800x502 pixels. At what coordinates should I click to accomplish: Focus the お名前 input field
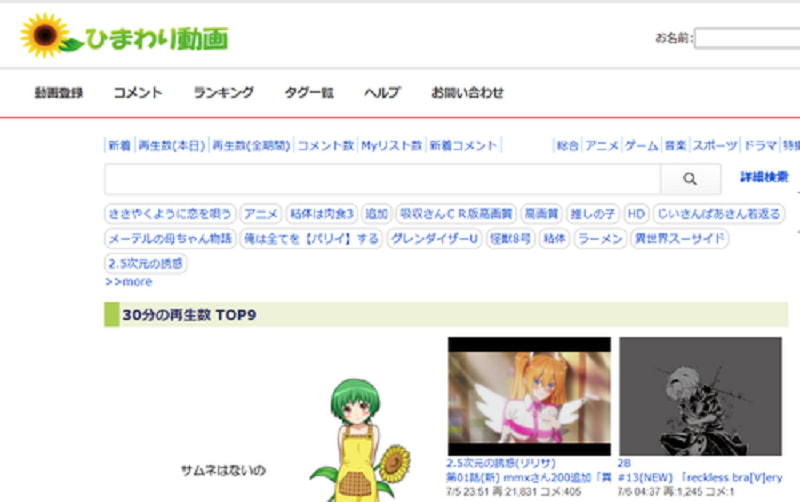747,38
